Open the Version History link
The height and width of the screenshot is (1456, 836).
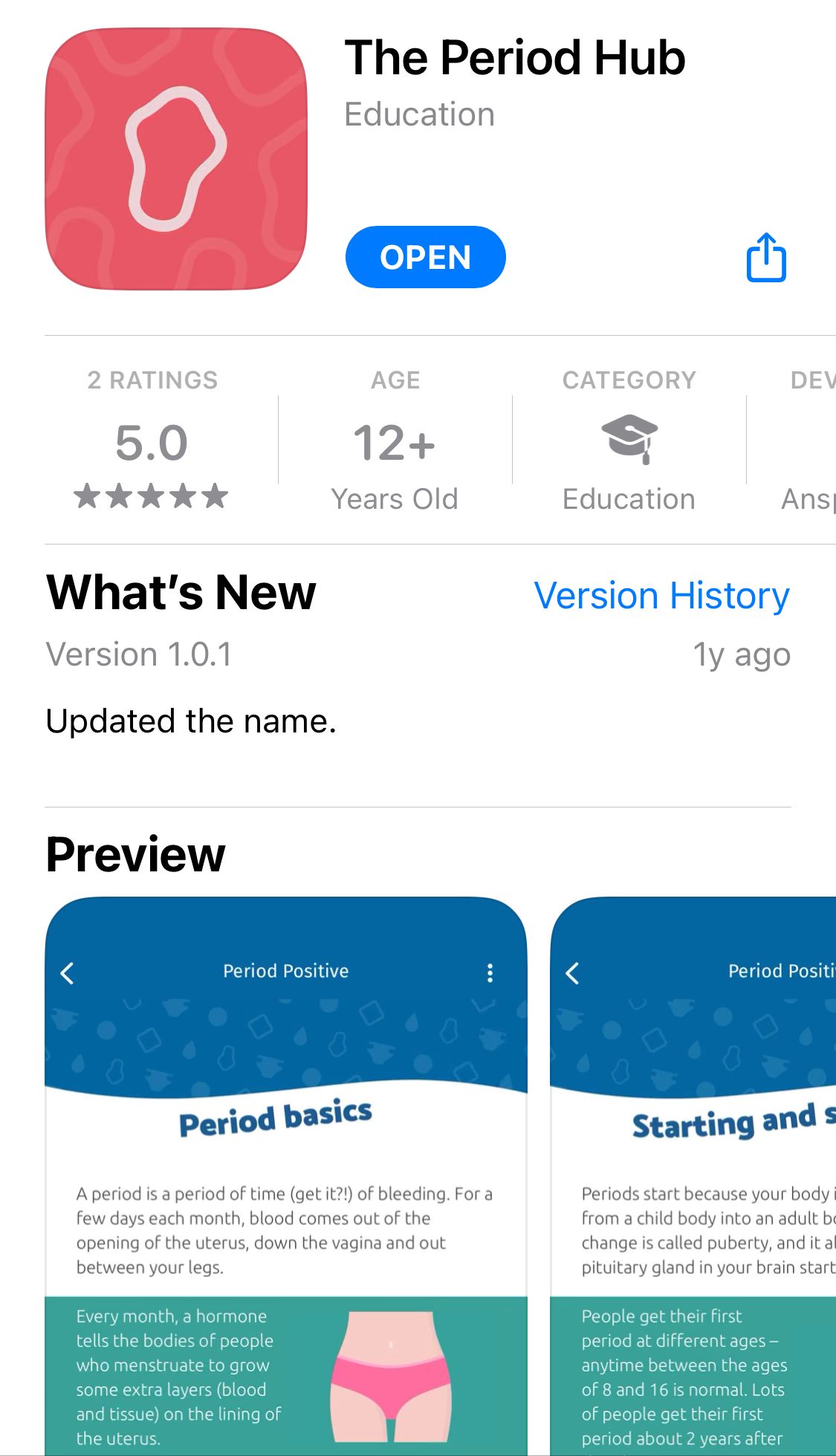(x=661, y=596)
